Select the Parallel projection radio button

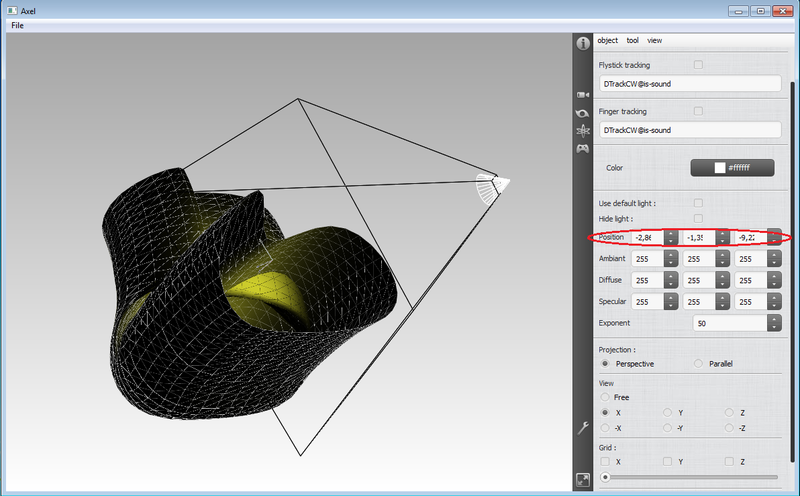pos(698,364)
